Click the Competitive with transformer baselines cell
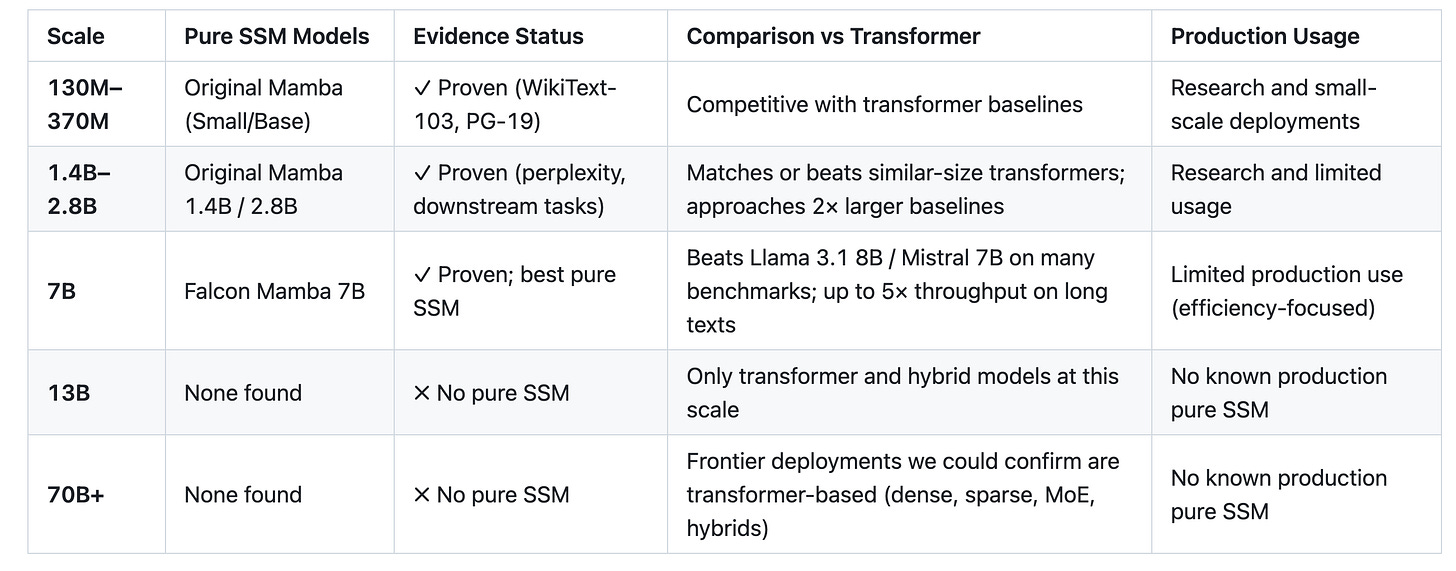This screenshot has height=571, width=1456. [x=884, y=104]
